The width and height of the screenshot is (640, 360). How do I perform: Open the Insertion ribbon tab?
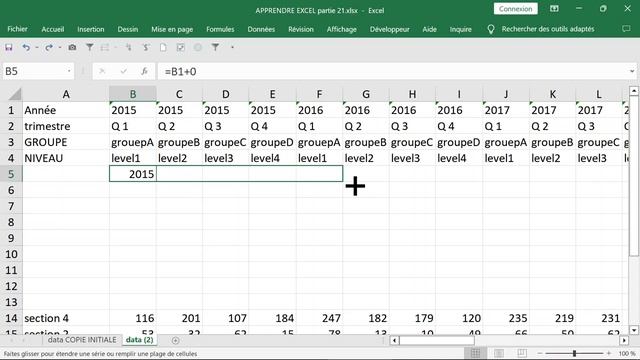pyautogui.click(x=91, y=29)
